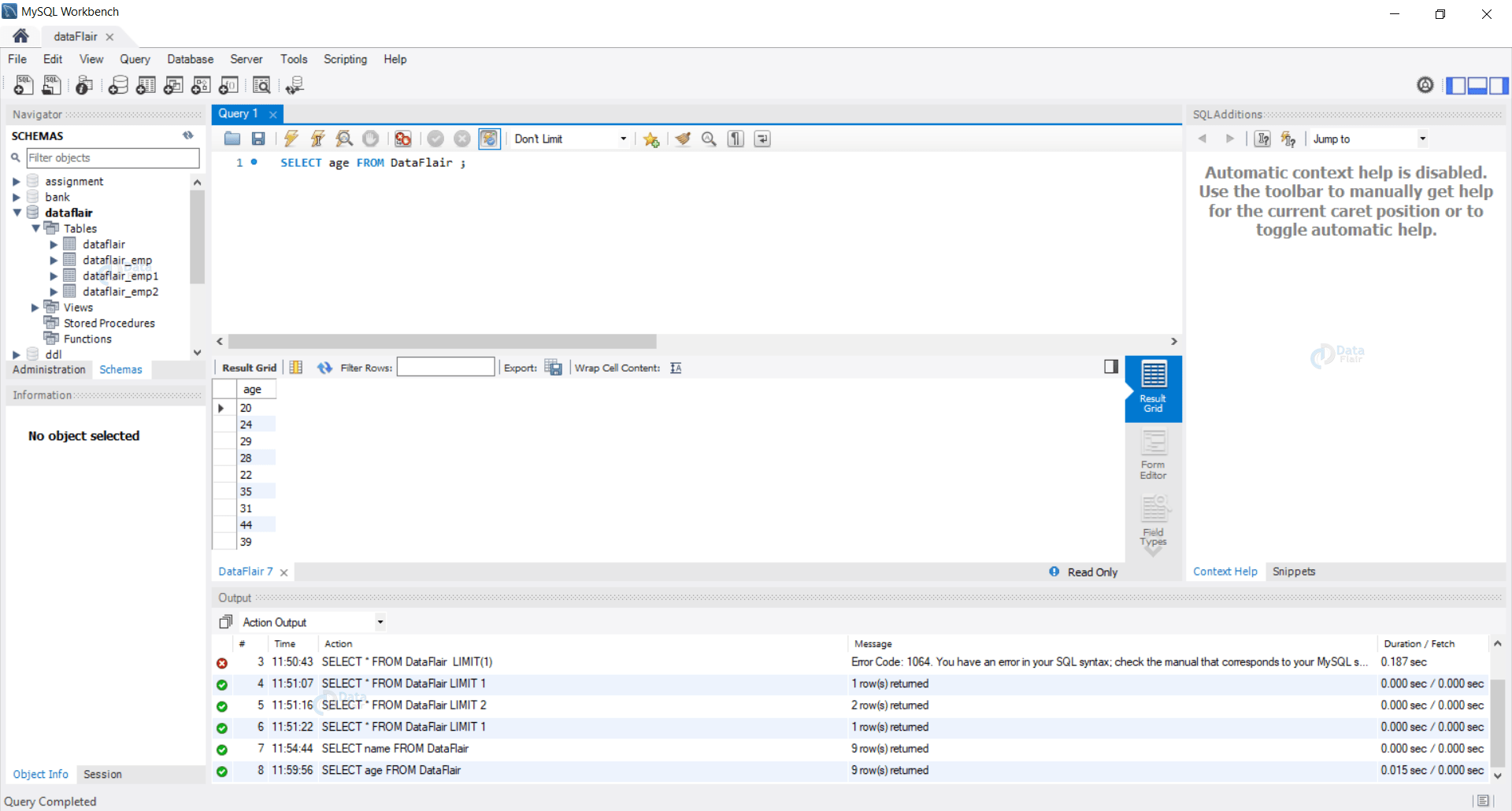Stop the executing query
The height and width of the screenshot is (811, 1512).
[370, 139]
